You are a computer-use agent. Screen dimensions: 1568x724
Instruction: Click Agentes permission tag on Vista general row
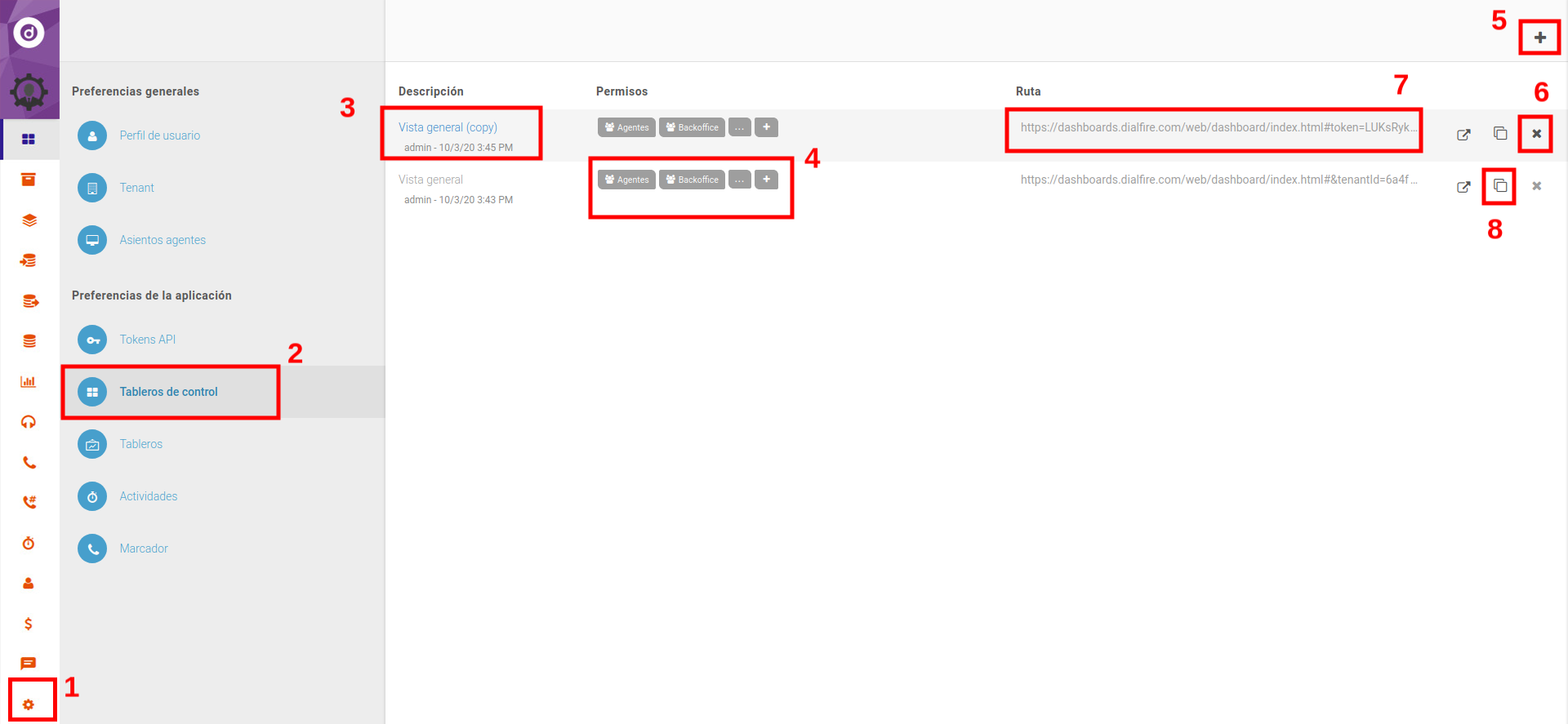click(626, 180)
